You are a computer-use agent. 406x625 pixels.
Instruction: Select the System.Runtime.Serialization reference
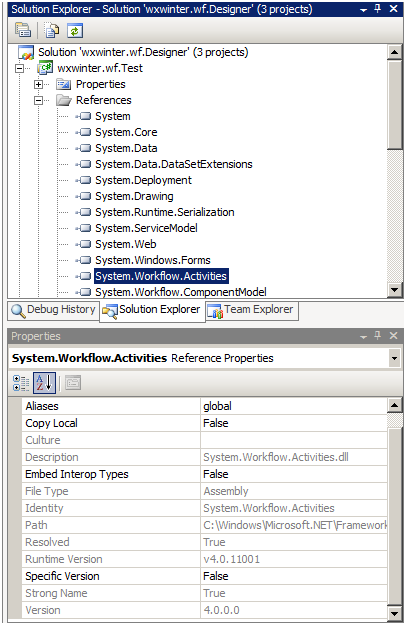165,212
